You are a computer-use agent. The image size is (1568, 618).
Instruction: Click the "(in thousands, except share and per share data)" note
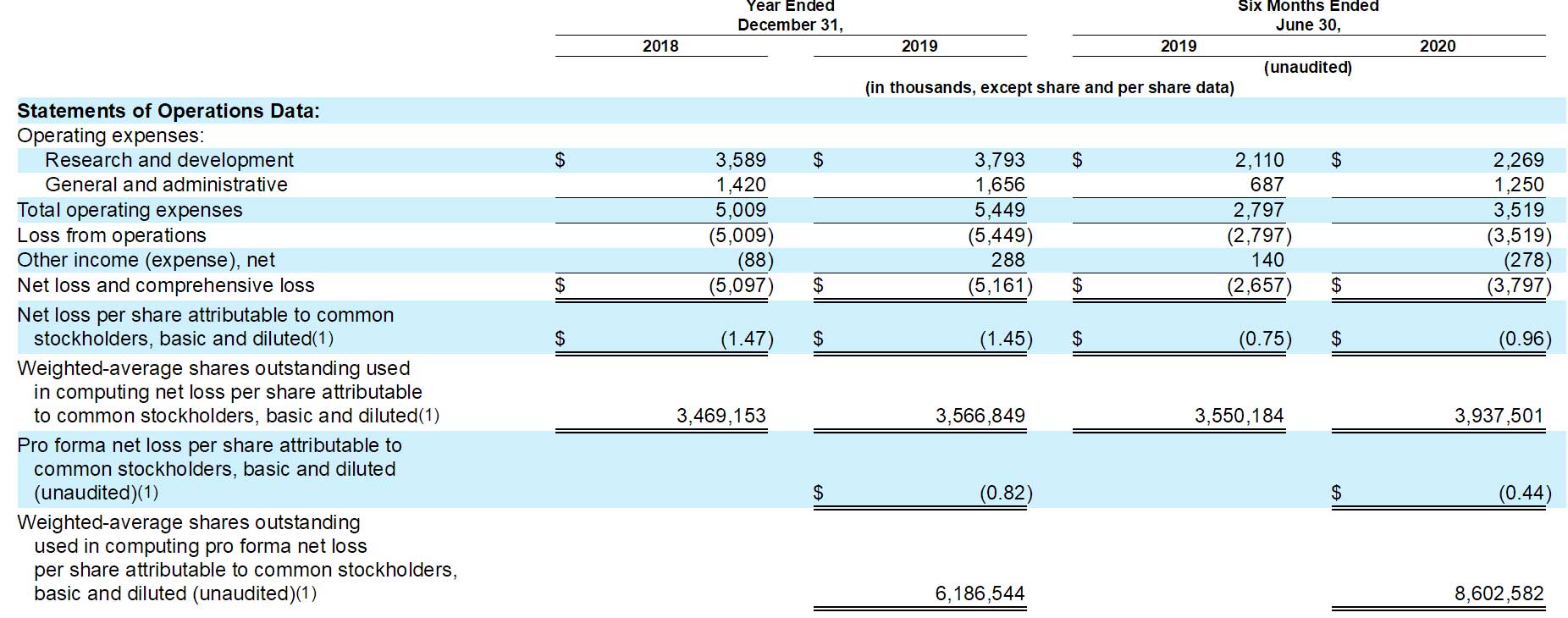tap(1049, 87)
